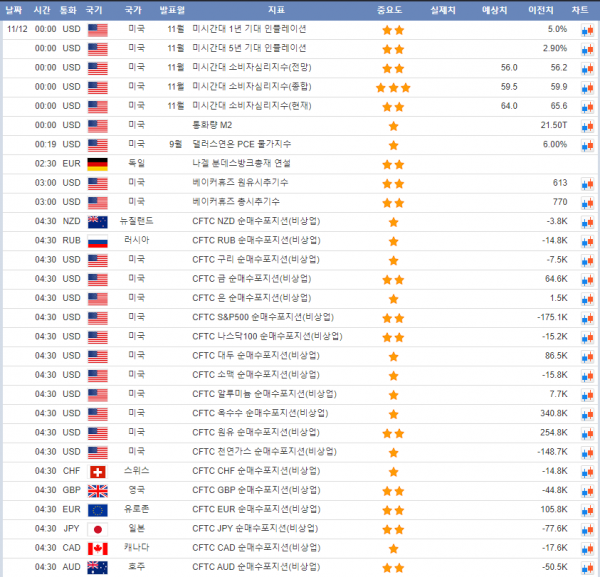The image size is (600, 577).
Task: Click the 차트 column header
Action: point(580,10)
